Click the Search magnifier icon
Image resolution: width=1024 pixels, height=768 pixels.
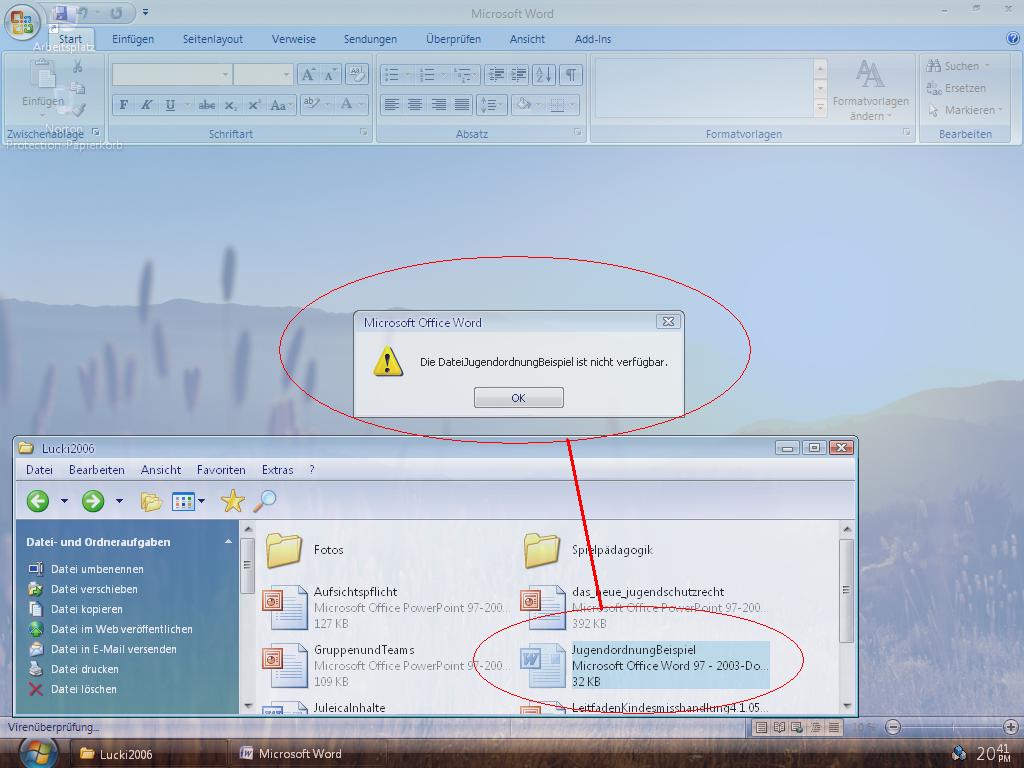pyautogui.click(x=264, y=501)
